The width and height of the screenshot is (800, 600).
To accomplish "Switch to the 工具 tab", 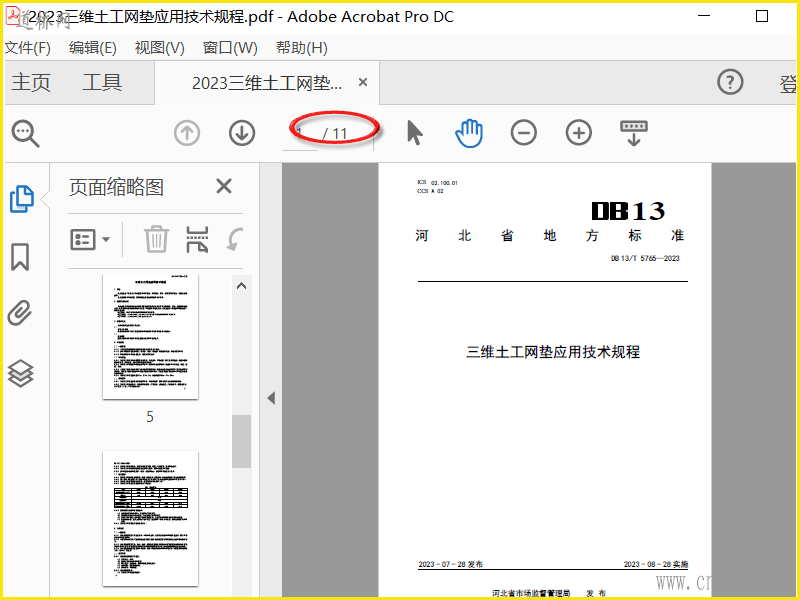I will [102, 82].
